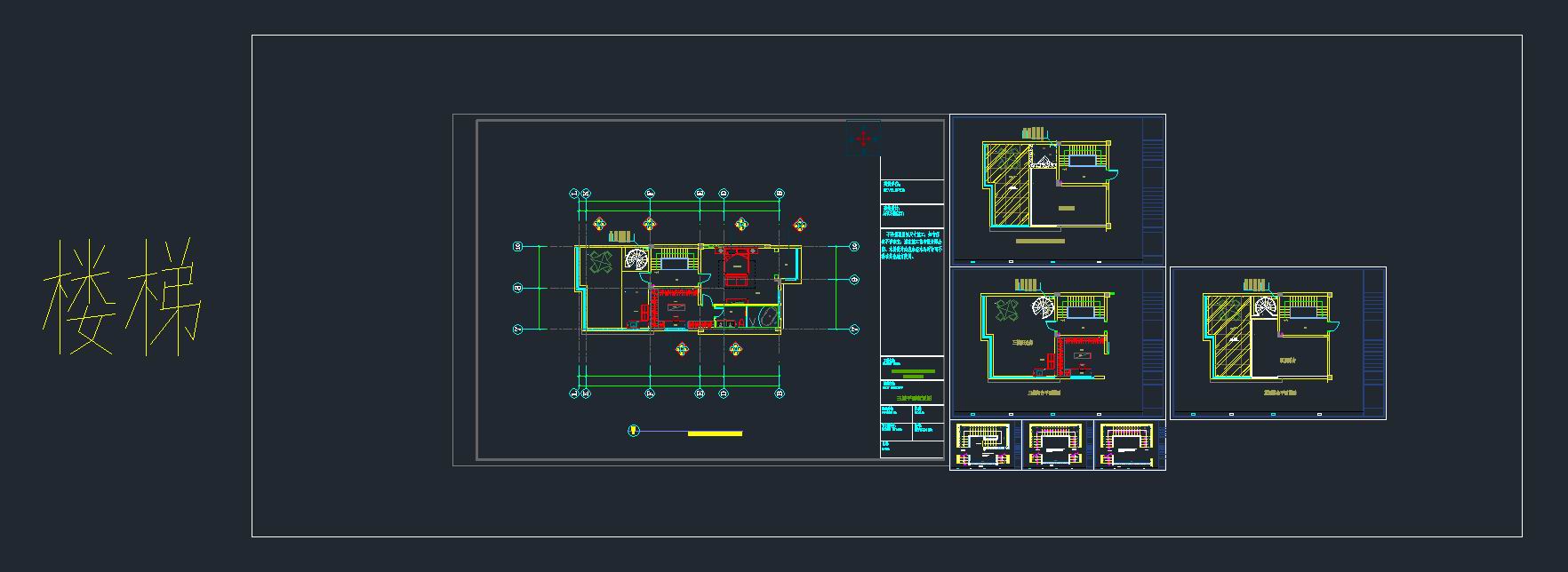Select the top-right grid bubble of the main plan

pos(780,194)
